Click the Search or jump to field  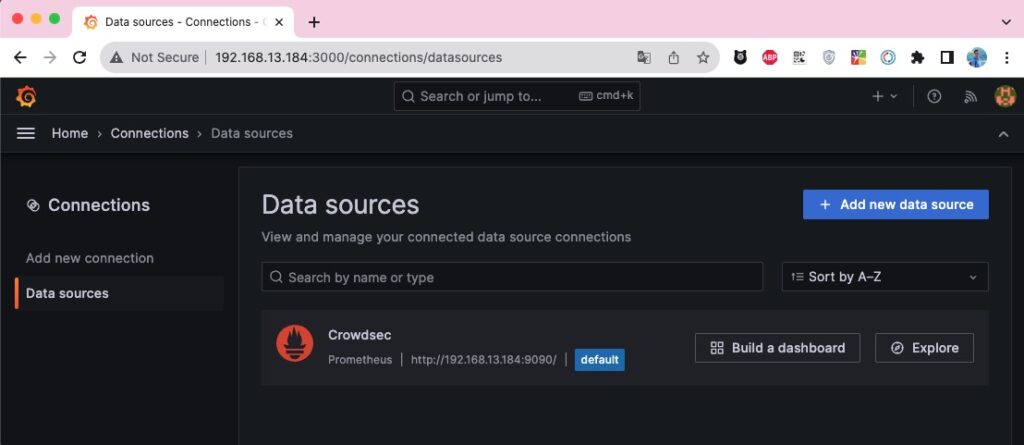(517, 97)
